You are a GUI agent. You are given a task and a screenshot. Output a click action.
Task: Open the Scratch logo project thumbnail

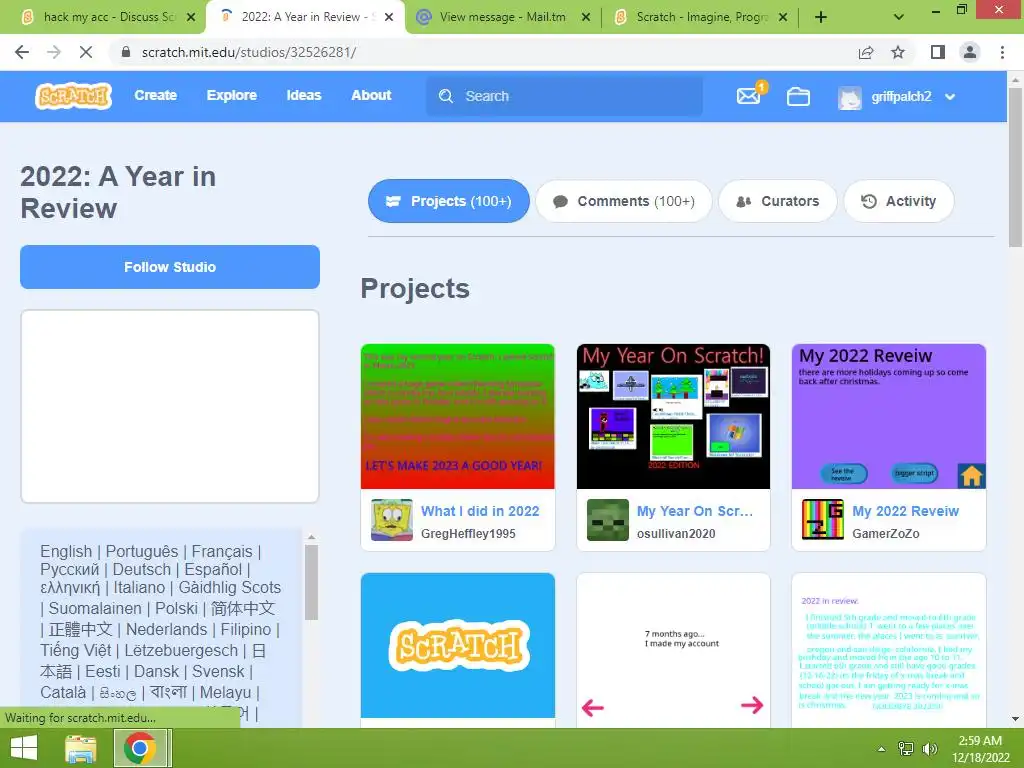[x=458, y=646]
